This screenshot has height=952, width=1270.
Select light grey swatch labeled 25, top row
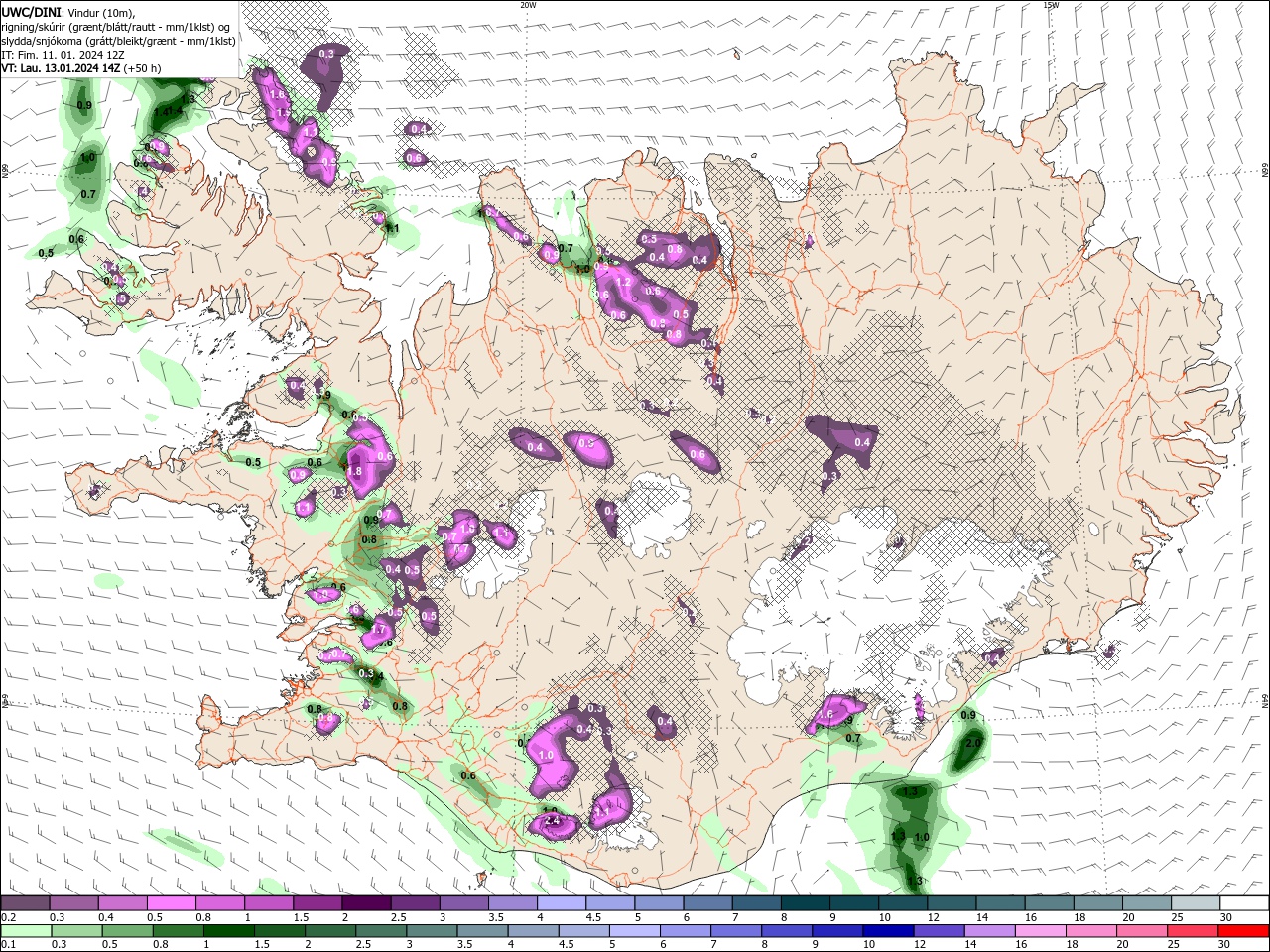[x=1195, y=903]
